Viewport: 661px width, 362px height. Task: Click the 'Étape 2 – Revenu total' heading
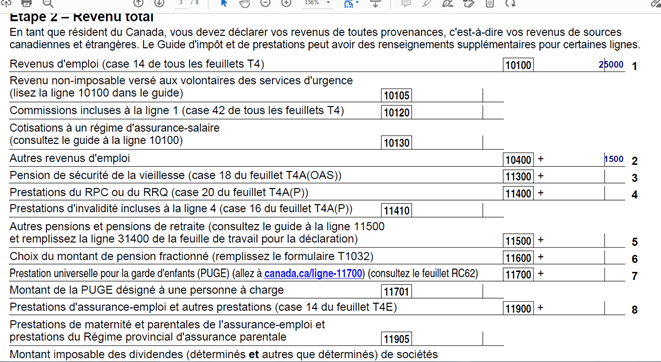(81, 18)
